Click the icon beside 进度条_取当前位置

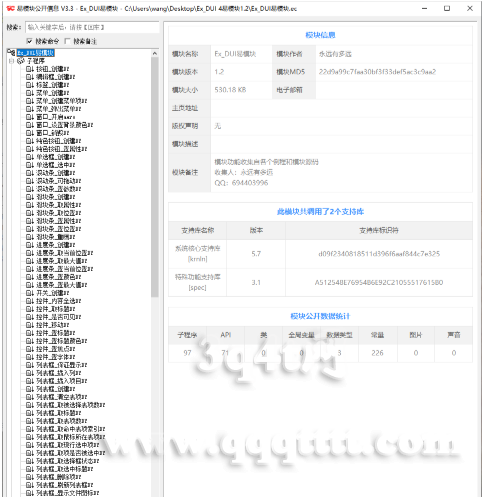tap(30, 253)
